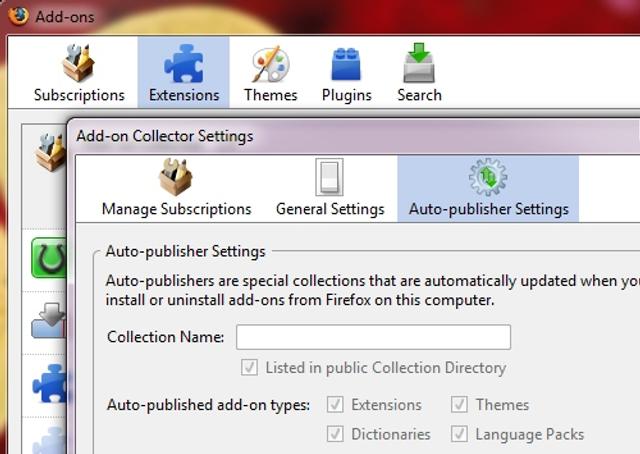
Task: Toggle the Dictionaries add-on type checkbox
Action: pyautogui.click(x=335, y=434)
